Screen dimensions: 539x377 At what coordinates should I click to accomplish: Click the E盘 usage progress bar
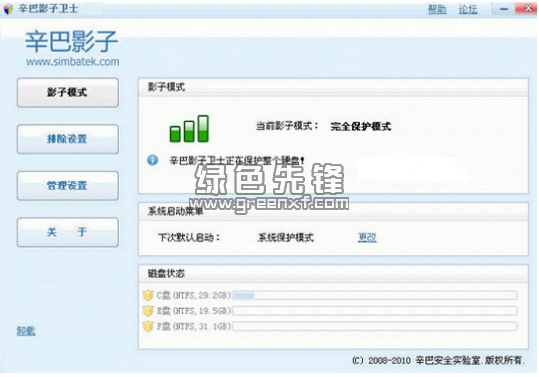(375, 311)
